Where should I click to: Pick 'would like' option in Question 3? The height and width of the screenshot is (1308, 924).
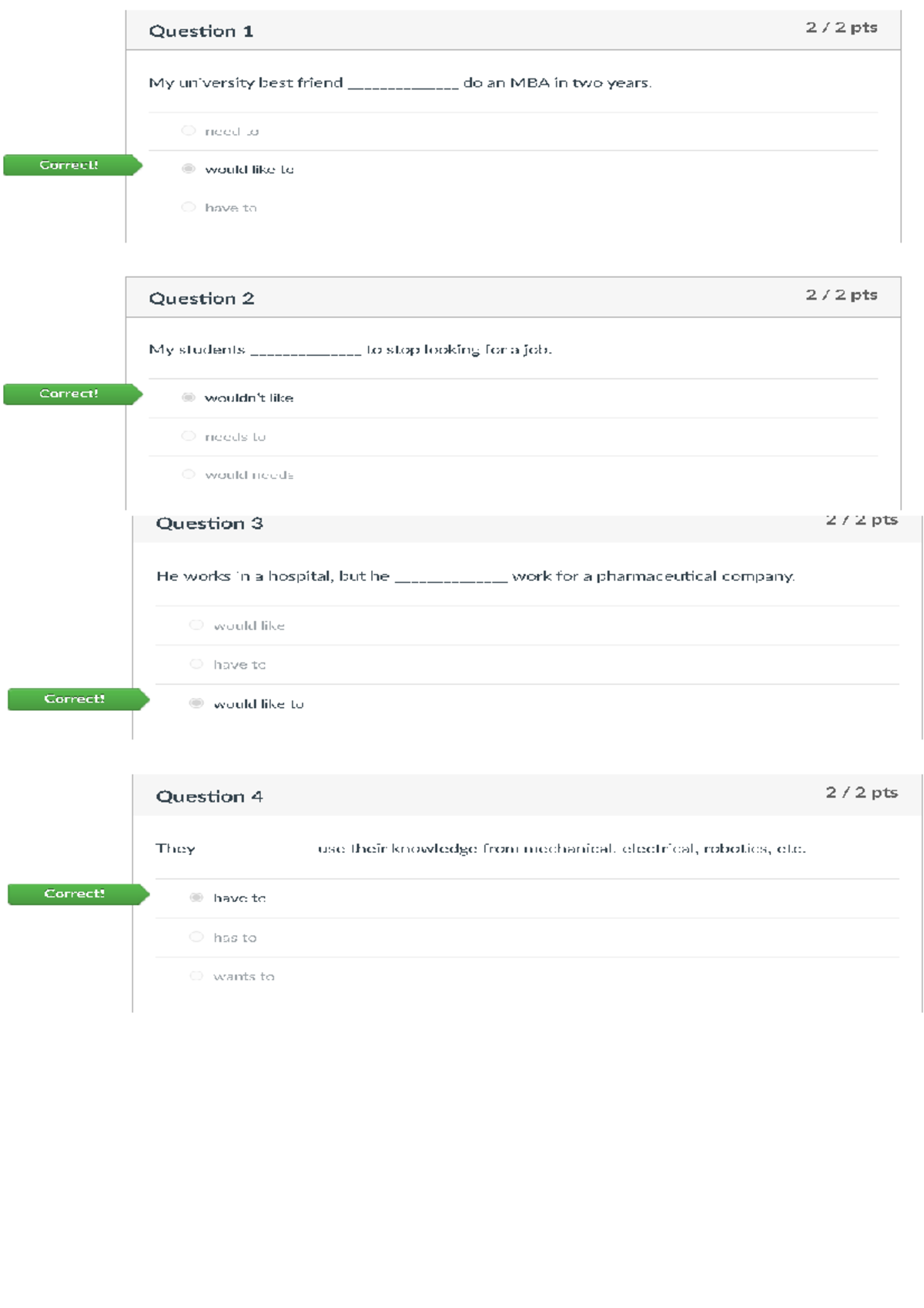196,625
